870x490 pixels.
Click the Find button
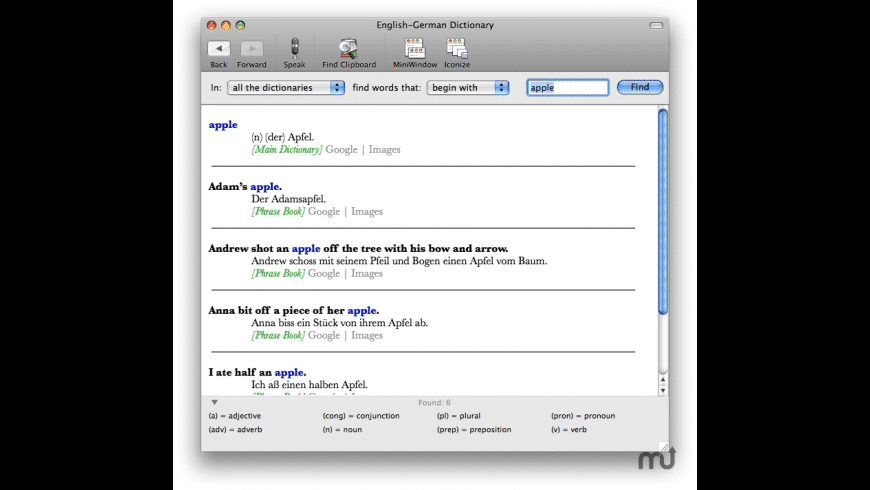[640, 87]
